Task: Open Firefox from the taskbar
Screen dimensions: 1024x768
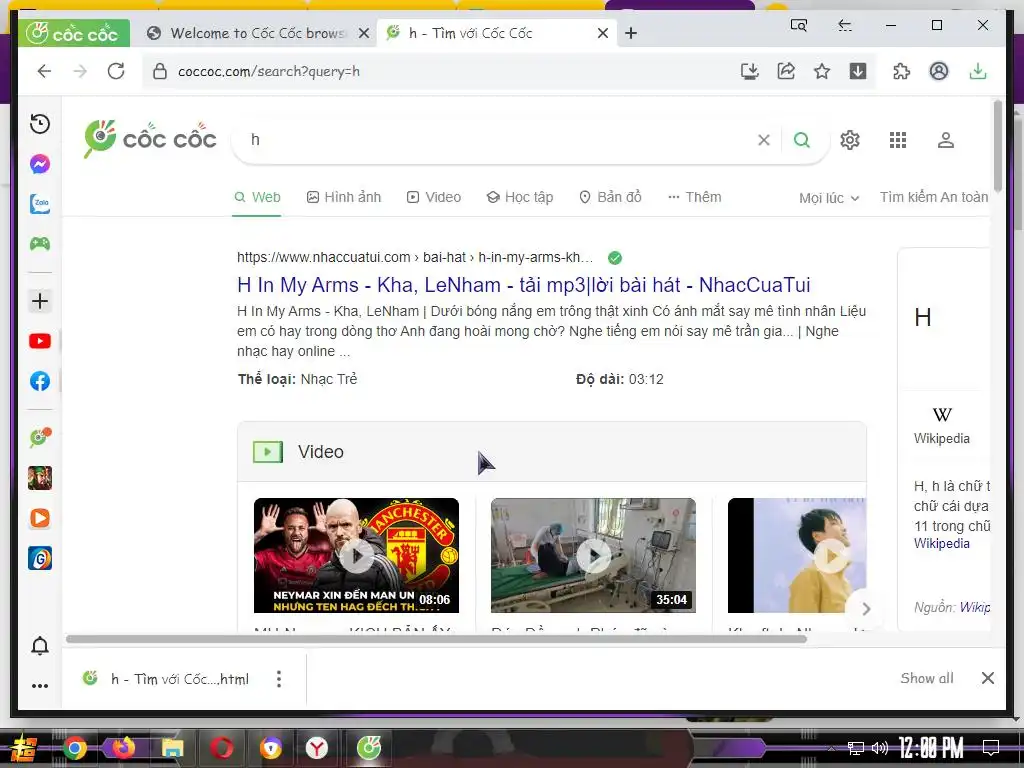Action: coord(123,748)
